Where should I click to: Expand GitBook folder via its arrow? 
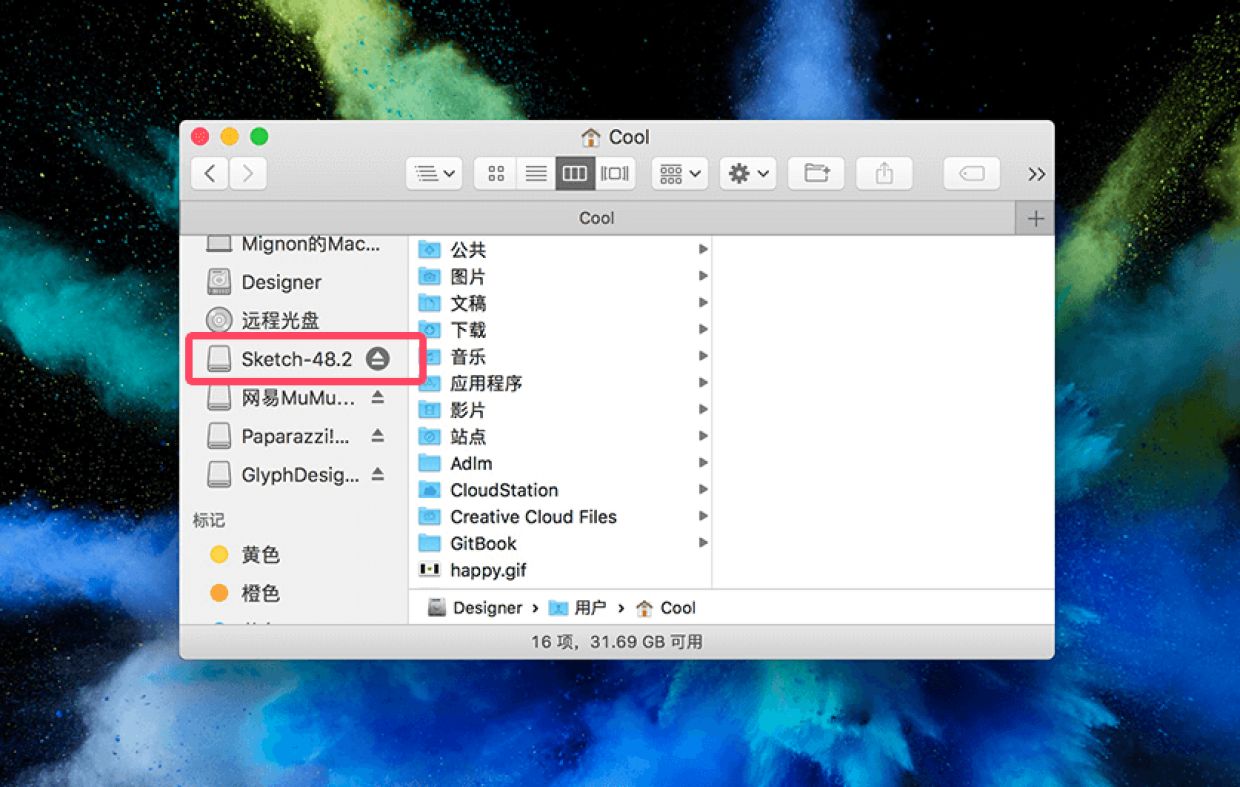tap(703, 543)
